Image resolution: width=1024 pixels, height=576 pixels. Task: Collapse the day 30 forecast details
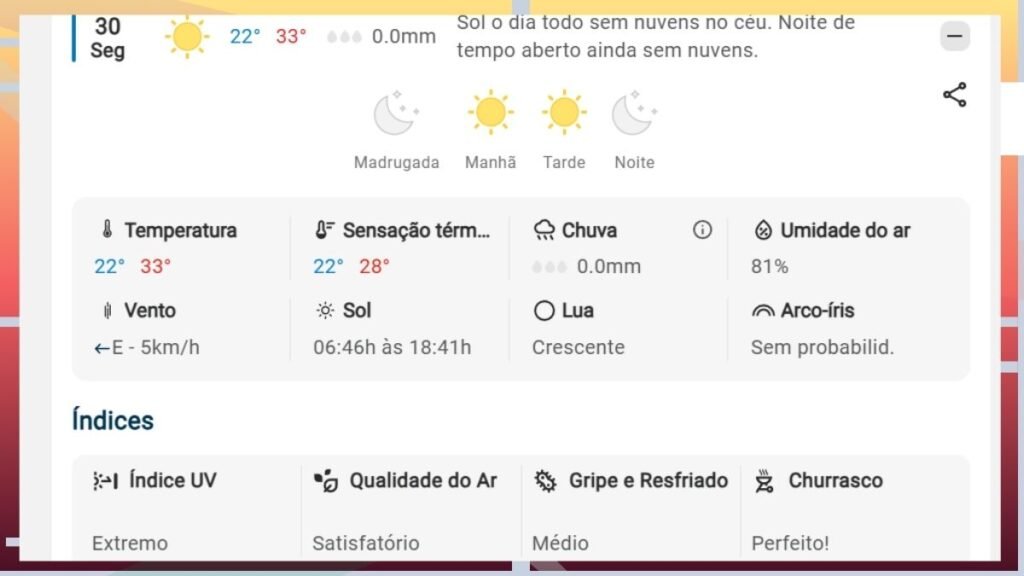pos(954,37)
